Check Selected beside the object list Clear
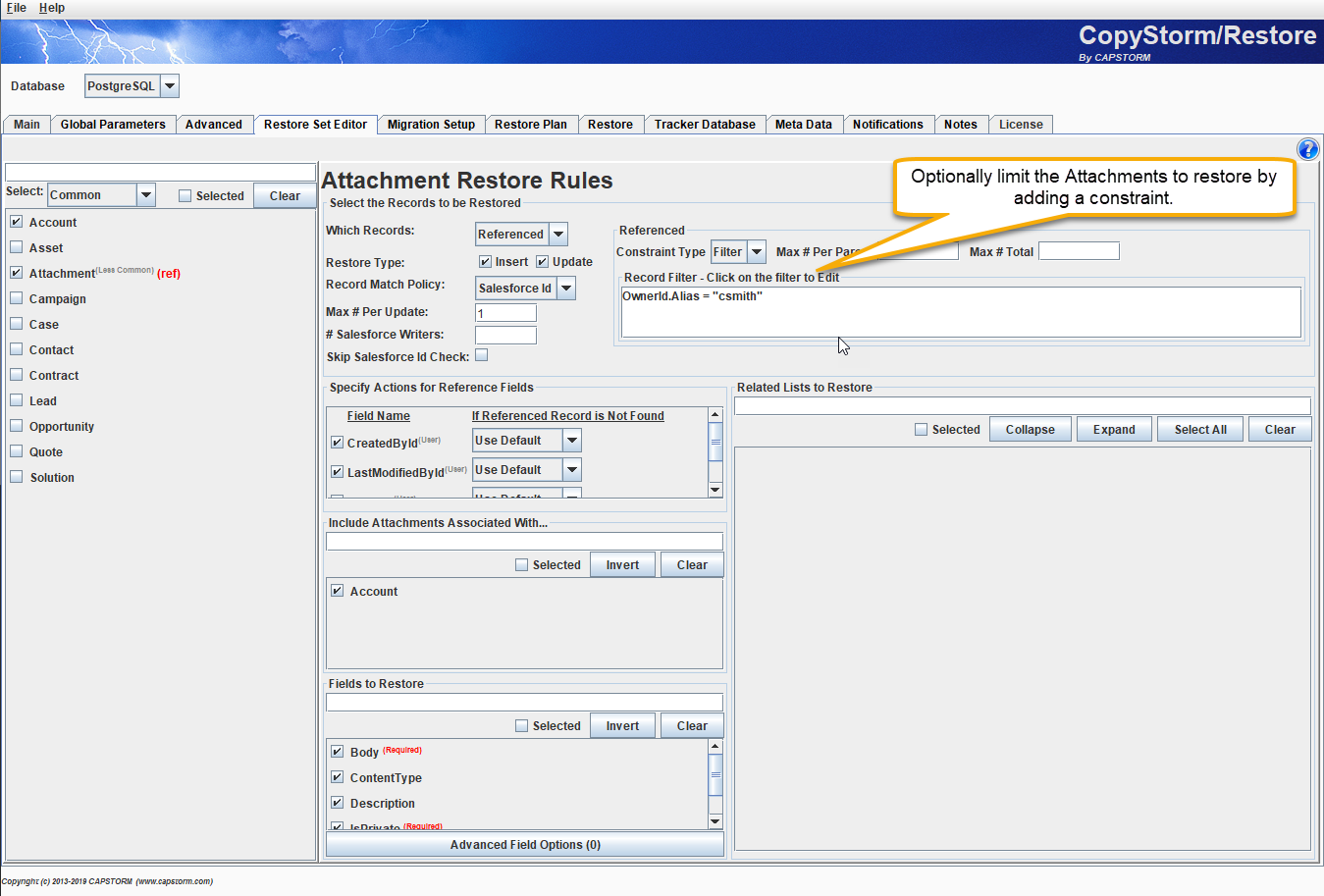Screen dimensions: 1324x896 point(185,196)
